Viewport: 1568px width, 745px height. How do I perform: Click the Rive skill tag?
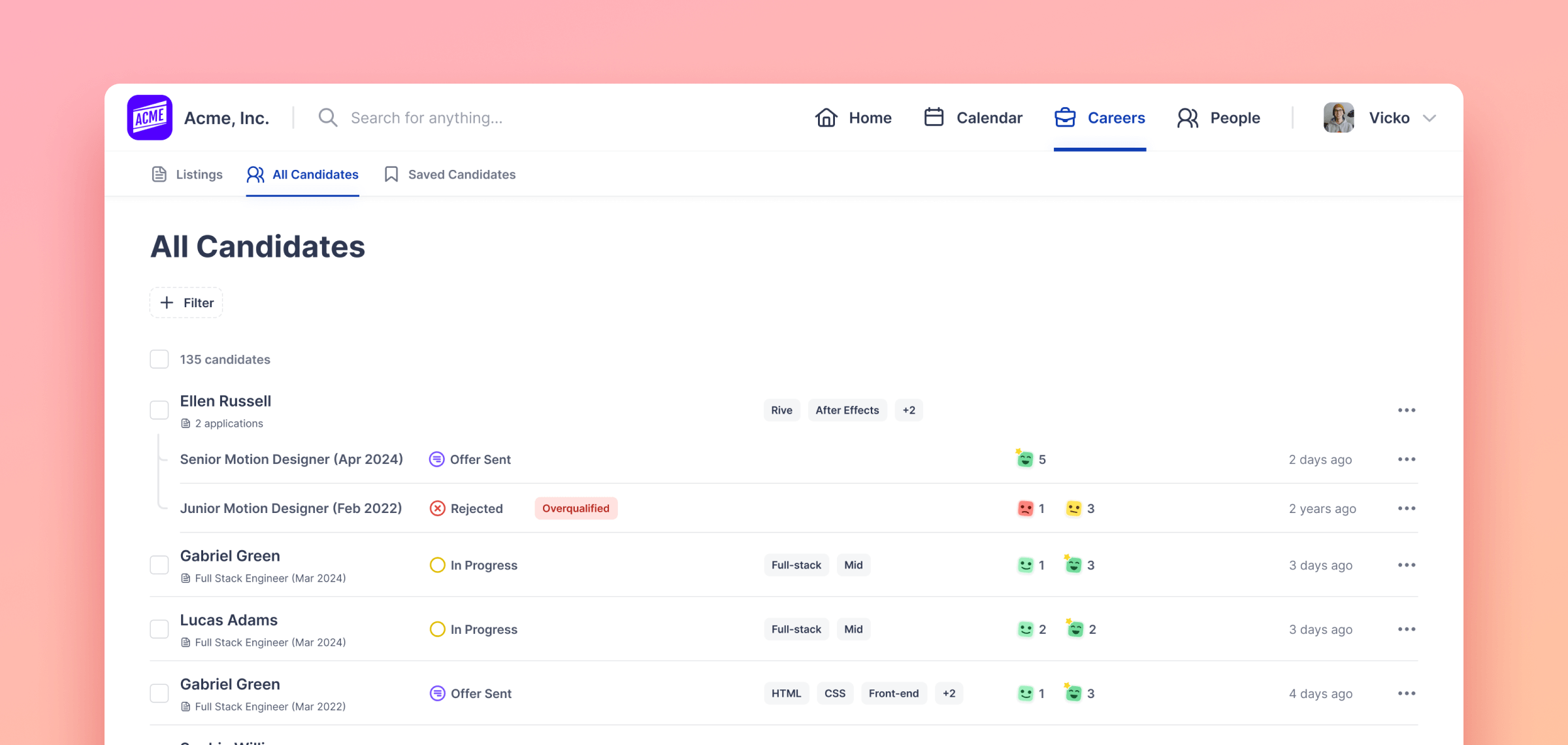pyautogui.click(x=781, y=410)
